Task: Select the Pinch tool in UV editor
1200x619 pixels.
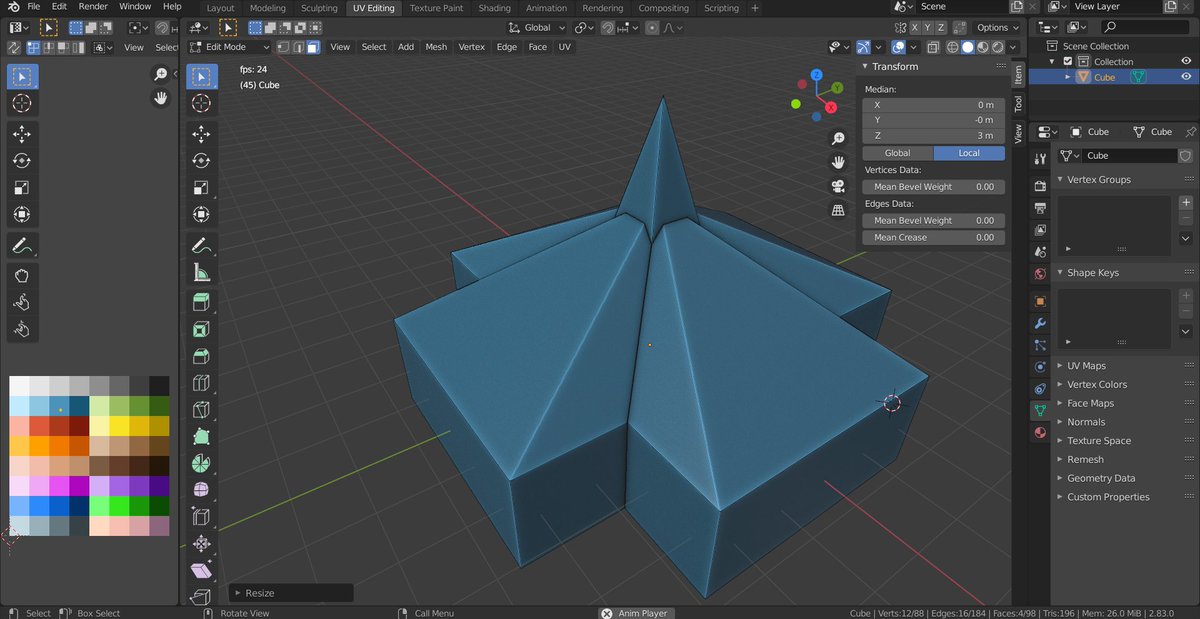Action: [22, 330]
